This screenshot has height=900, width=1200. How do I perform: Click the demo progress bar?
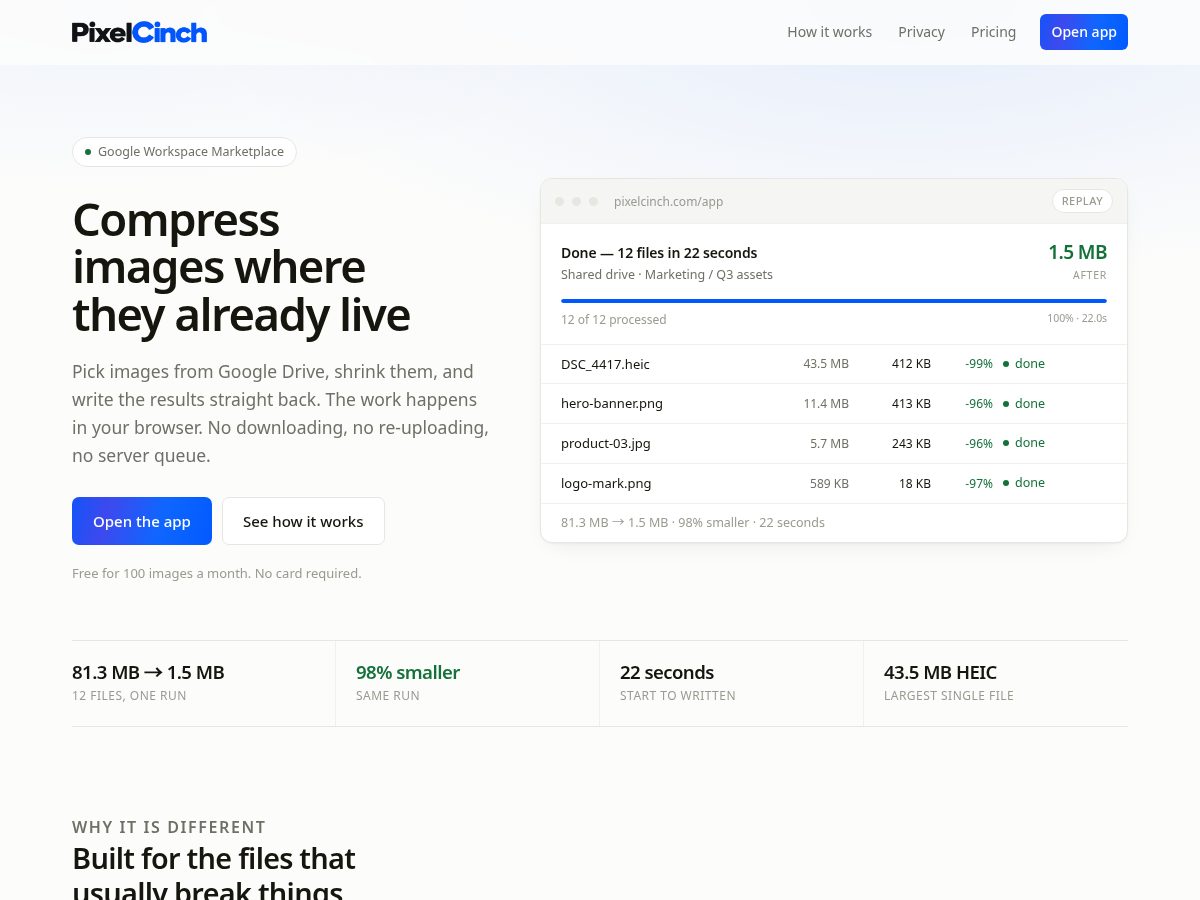click(x=834, y=300)
